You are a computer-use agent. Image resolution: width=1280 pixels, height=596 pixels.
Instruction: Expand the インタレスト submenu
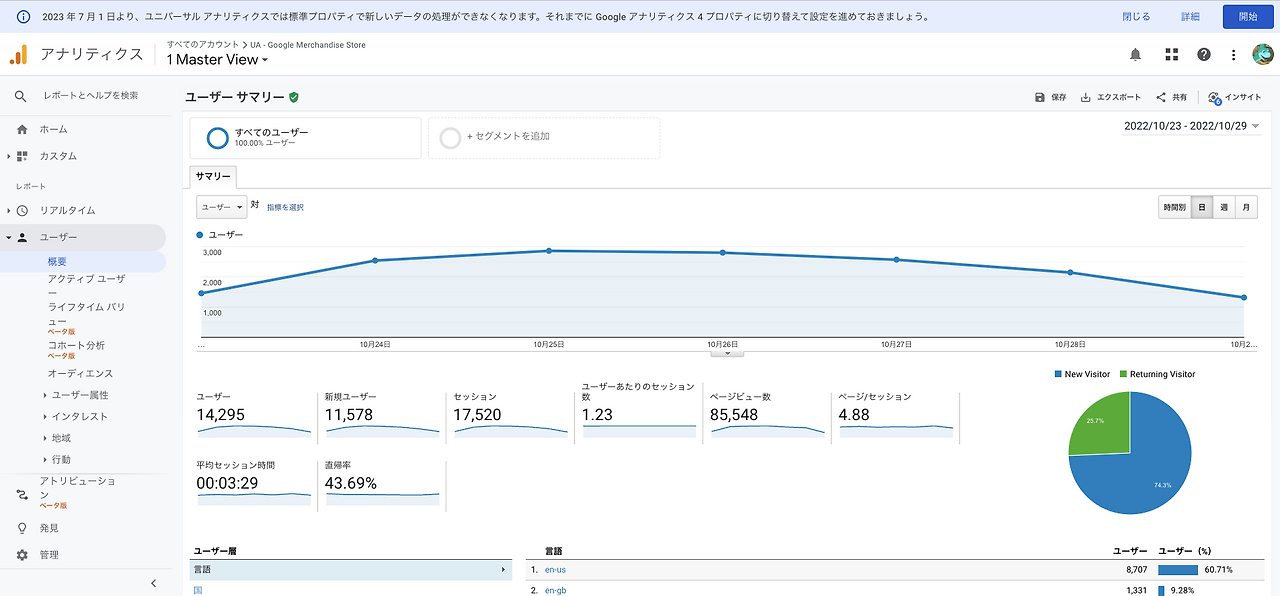coord(45,417)
